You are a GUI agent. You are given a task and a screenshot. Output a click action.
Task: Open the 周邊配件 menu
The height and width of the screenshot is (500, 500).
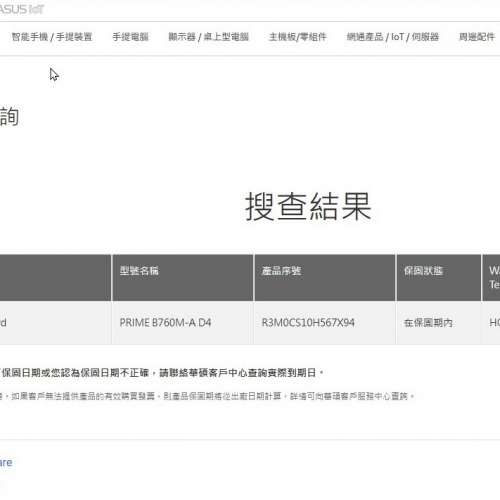[x=477, y=37]
